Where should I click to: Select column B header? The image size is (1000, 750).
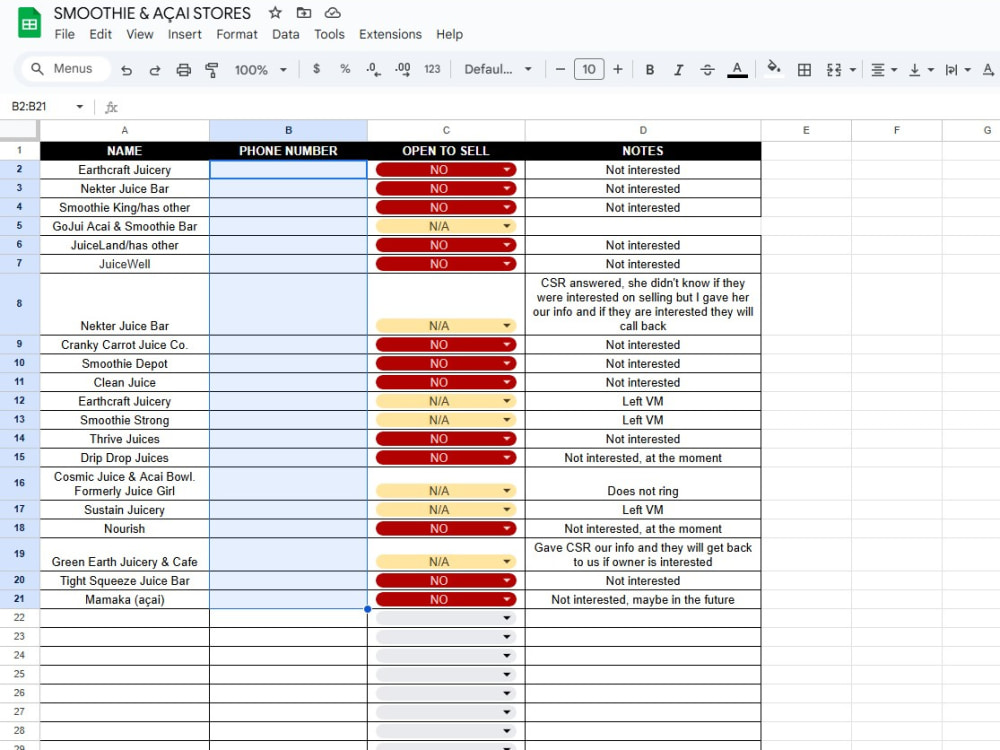pos(288,130)
